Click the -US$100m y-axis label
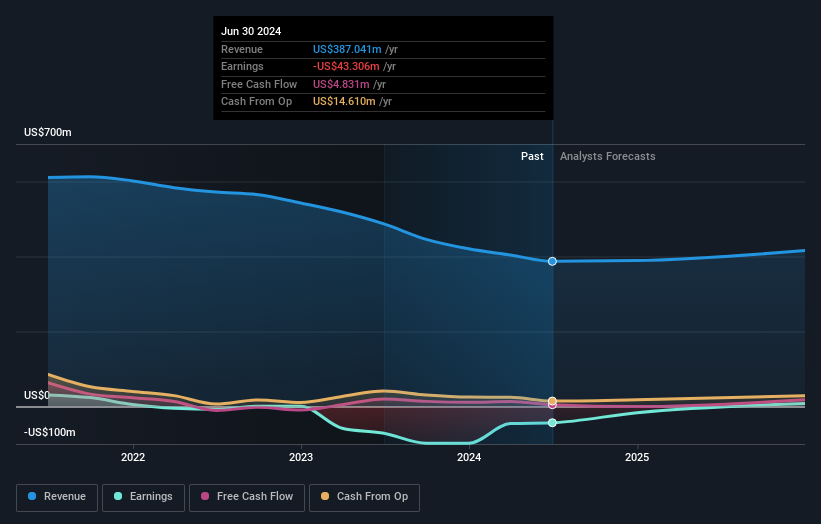The height and width of the screenshot is (524, 821). coord(50,432)
